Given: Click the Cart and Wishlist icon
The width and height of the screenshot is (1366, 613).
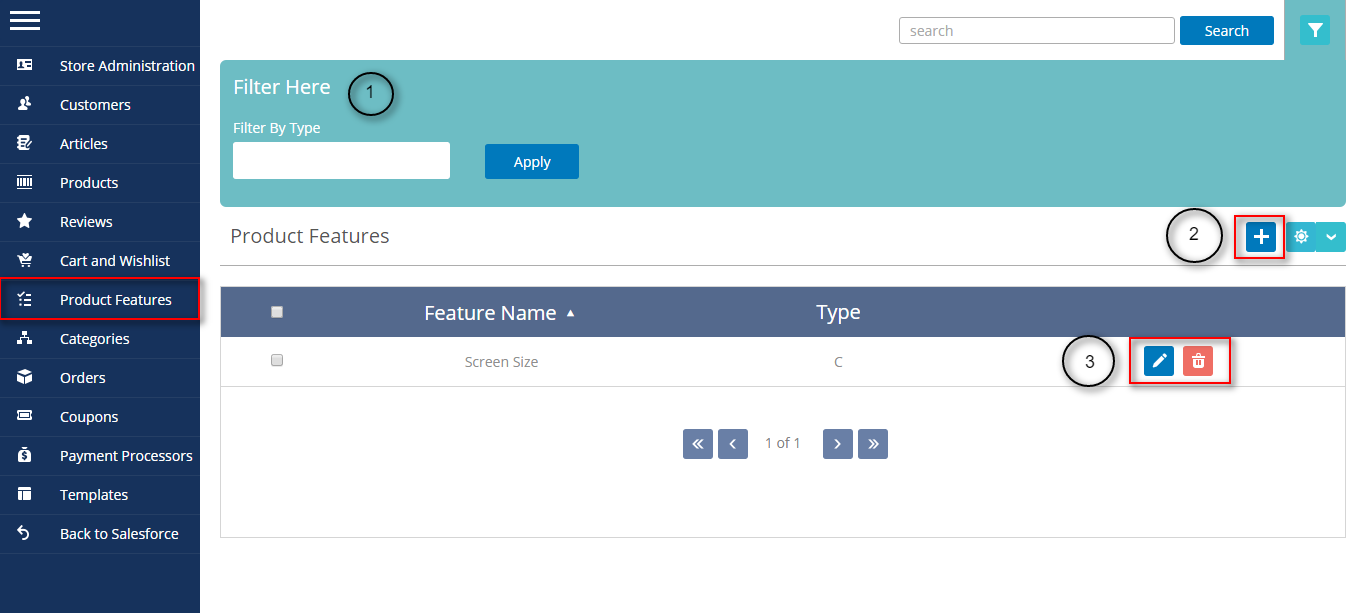Looking at the screenshot, I should tap(25, 260).
